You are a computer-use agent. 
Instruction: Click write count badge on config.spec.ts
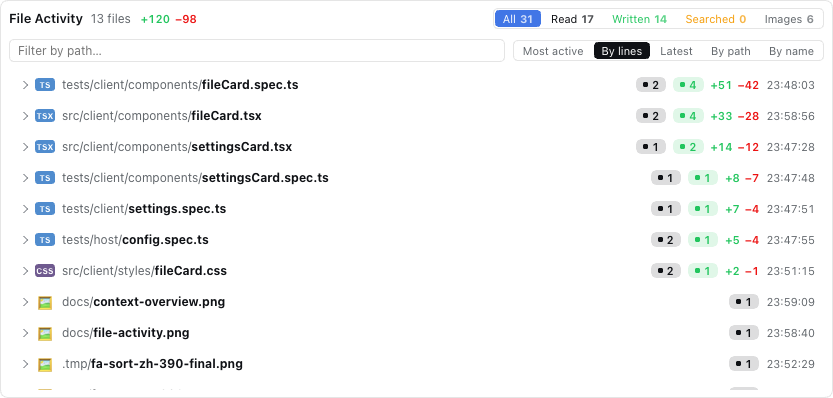point(703,240)
